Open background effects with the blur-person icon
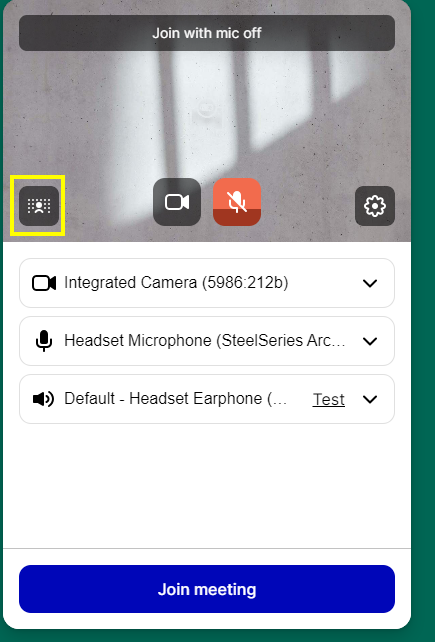435x642 pixels. [39, 206]
